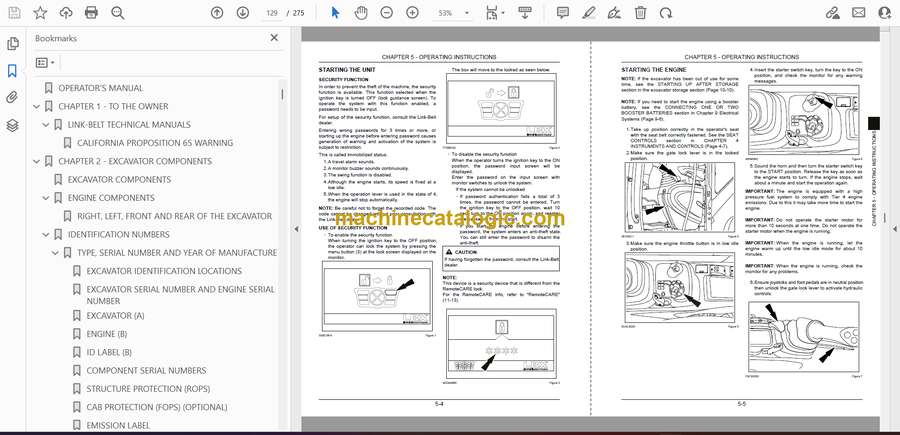Open the find text magnifier tool

tap(118, 13)
